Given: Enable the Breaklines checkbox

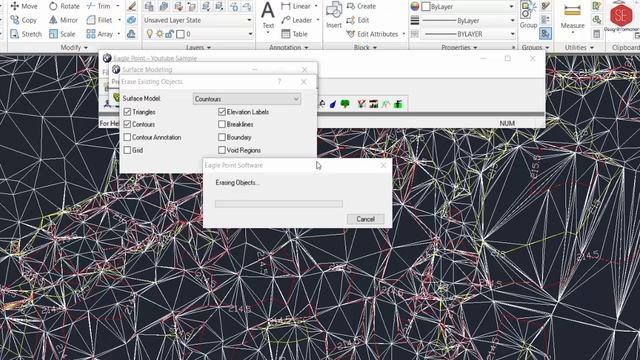Looking at the screenshot, I should click(222, 124).
